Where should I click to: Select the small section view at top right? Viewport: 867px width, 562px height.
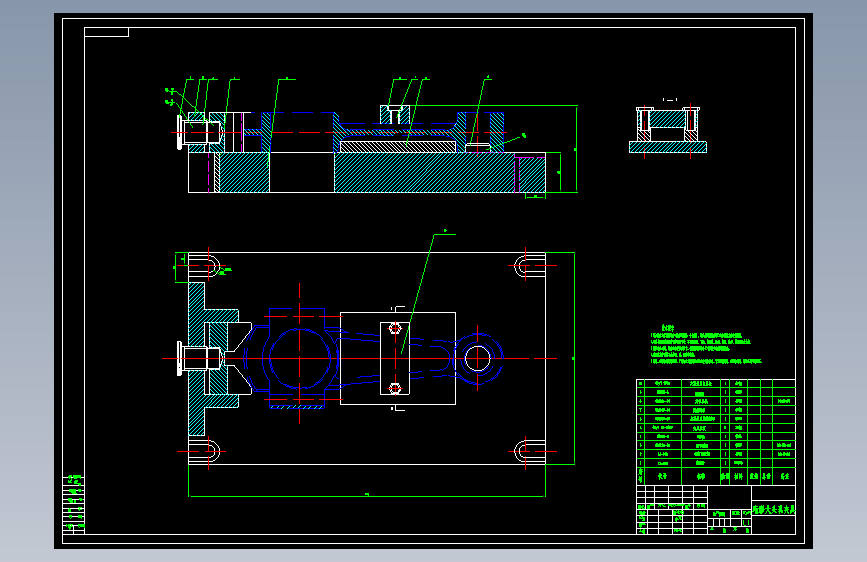(x=668, y=130)
